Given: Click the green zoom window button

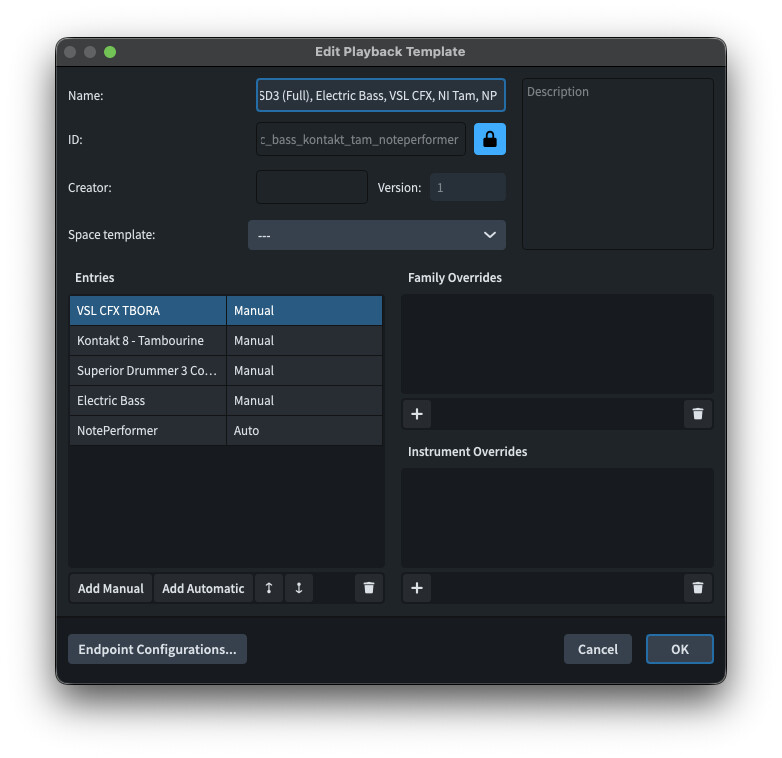Looking at the screenshot, I should tap(110, 52).
